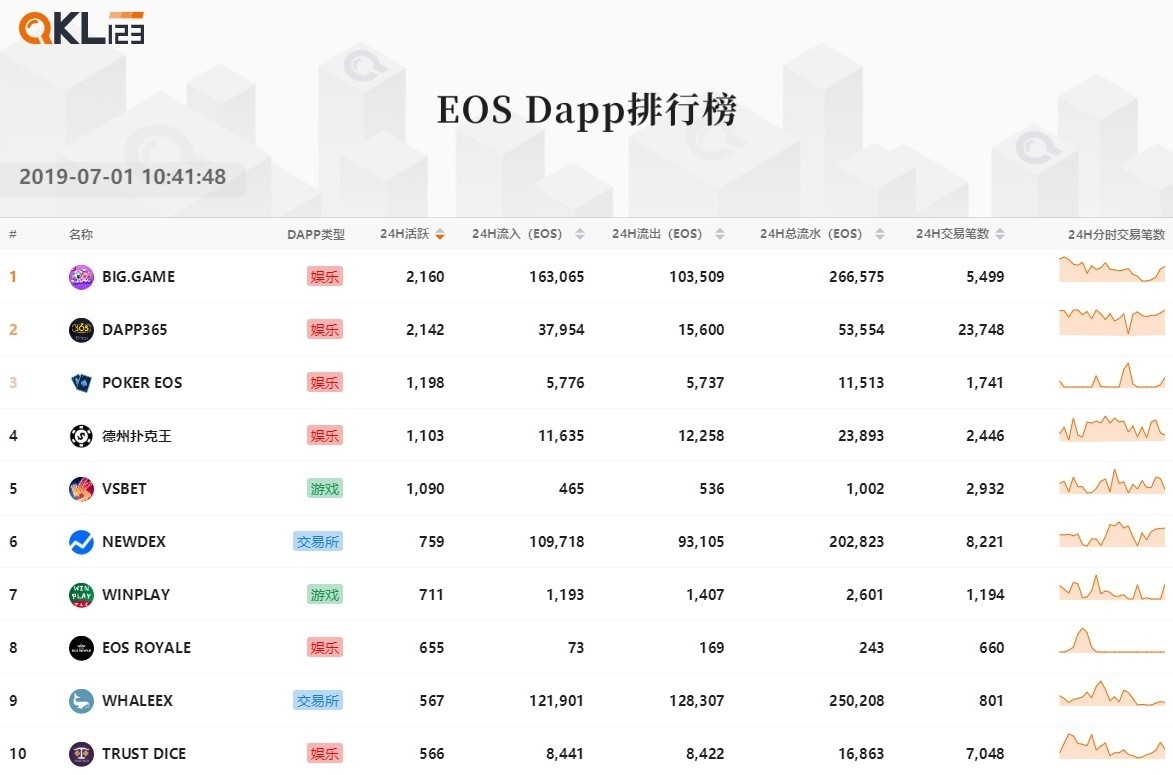
Task: Sort by 24H流出 (EOS) arrows
Action: point(720,234)
